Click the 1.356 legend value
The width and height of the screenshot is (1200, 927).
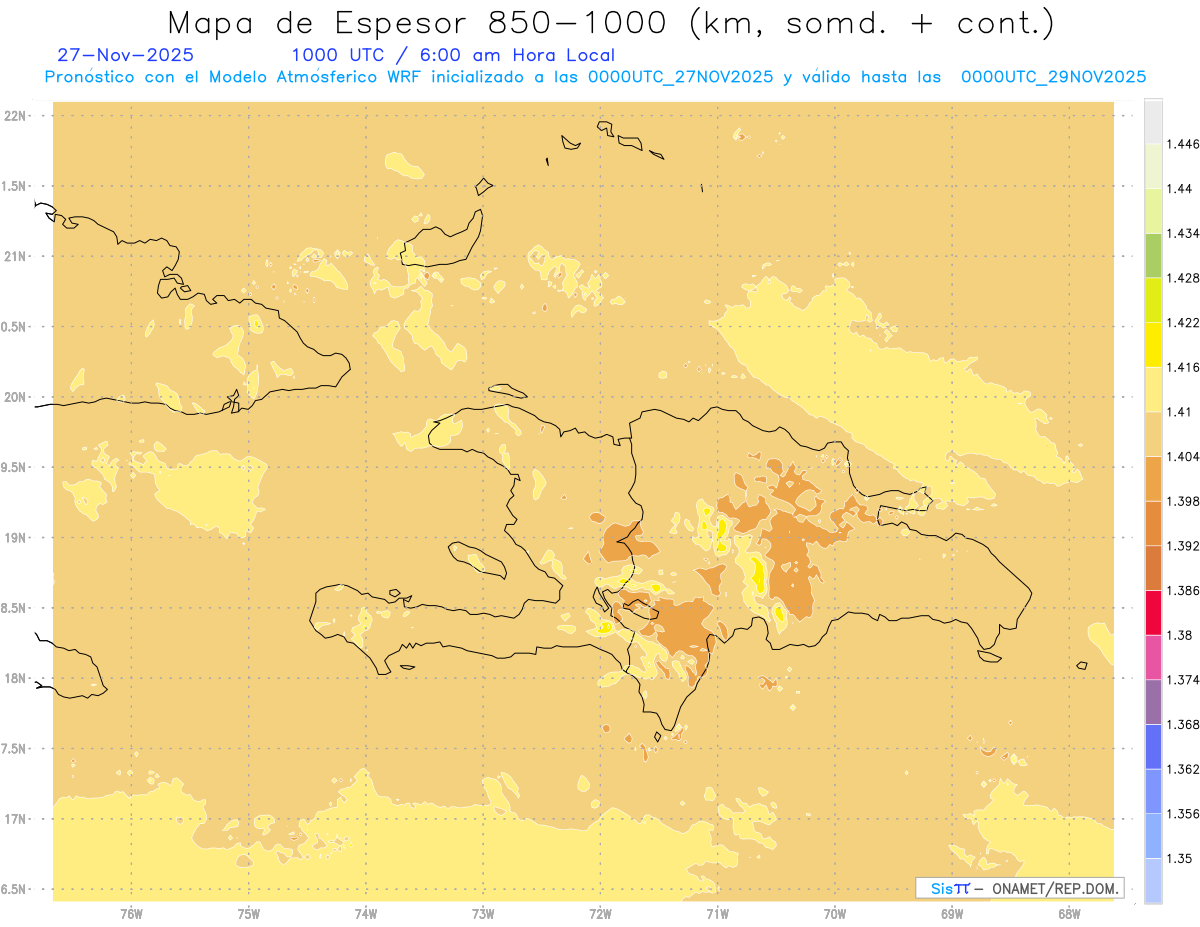[1183, 813]
